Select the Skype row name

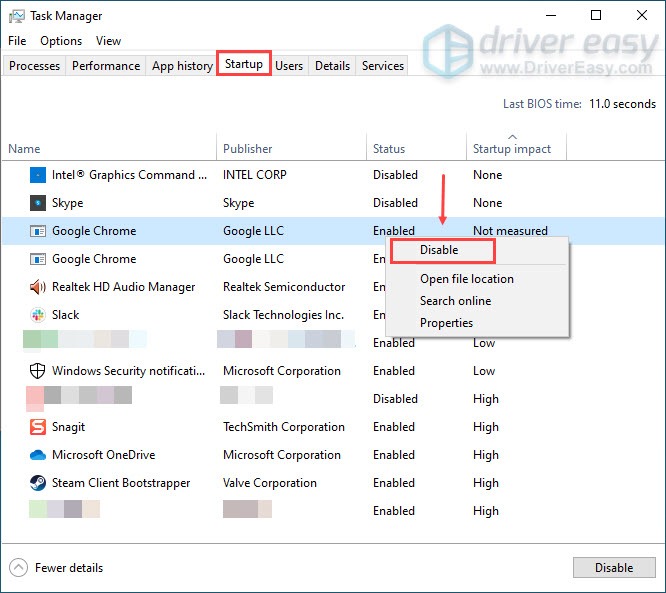tap(68, 203)
